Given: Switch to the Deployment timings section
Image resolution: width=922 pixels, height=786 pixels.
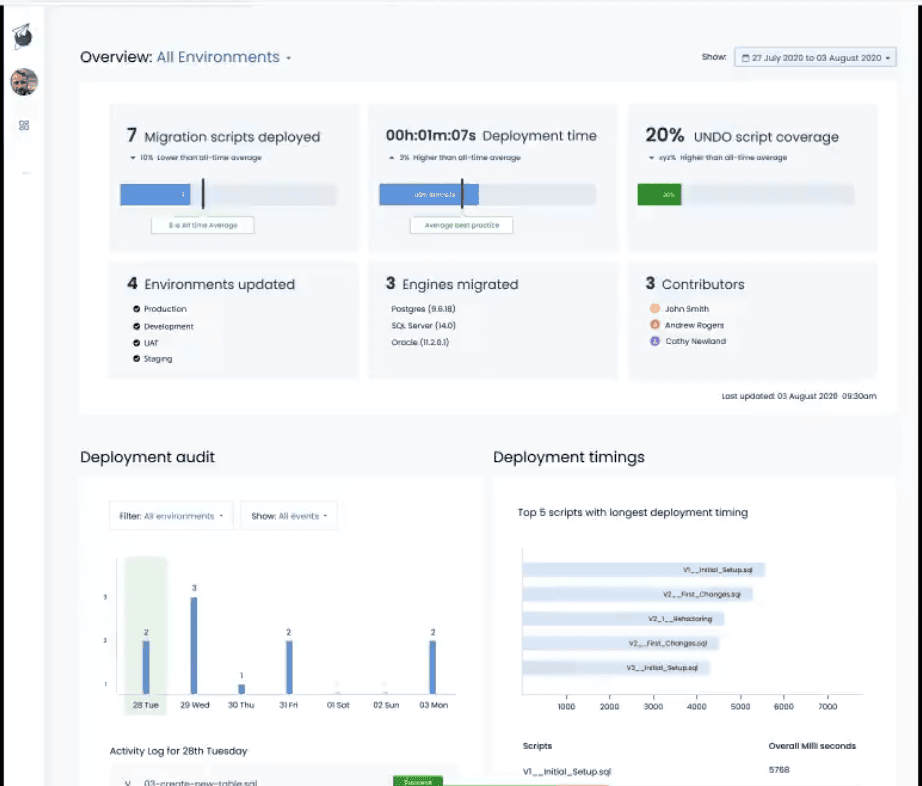Looking at the screenshot, I should 569,457.
